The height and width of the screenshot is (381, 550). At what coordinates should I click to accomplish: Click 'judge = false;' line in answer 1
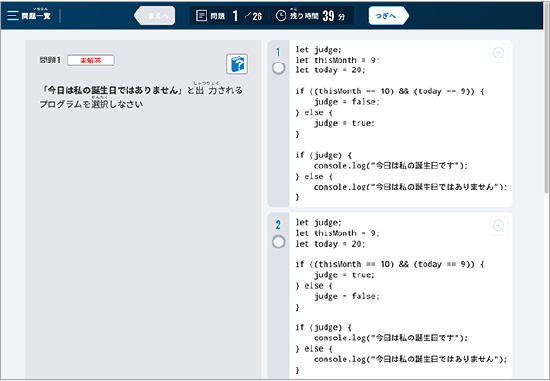click(x=347, y=102)
